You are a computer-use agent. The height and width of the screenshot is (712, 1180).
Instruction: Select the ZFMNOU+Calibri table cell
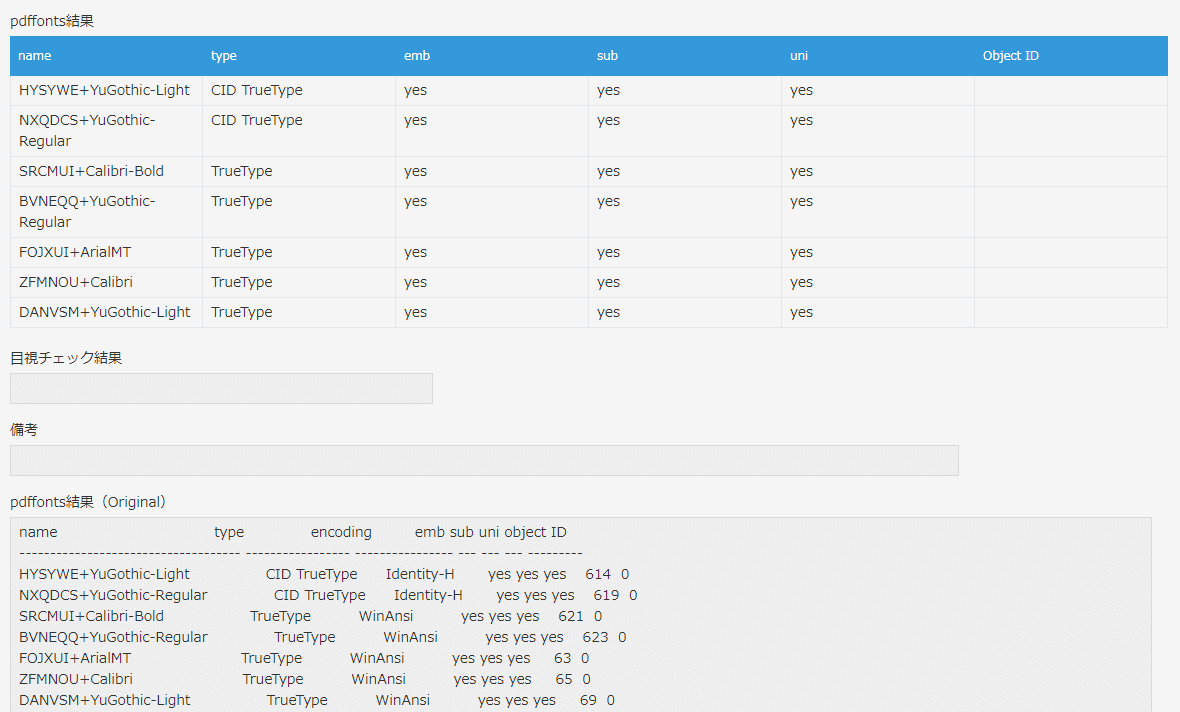(106, 283)
